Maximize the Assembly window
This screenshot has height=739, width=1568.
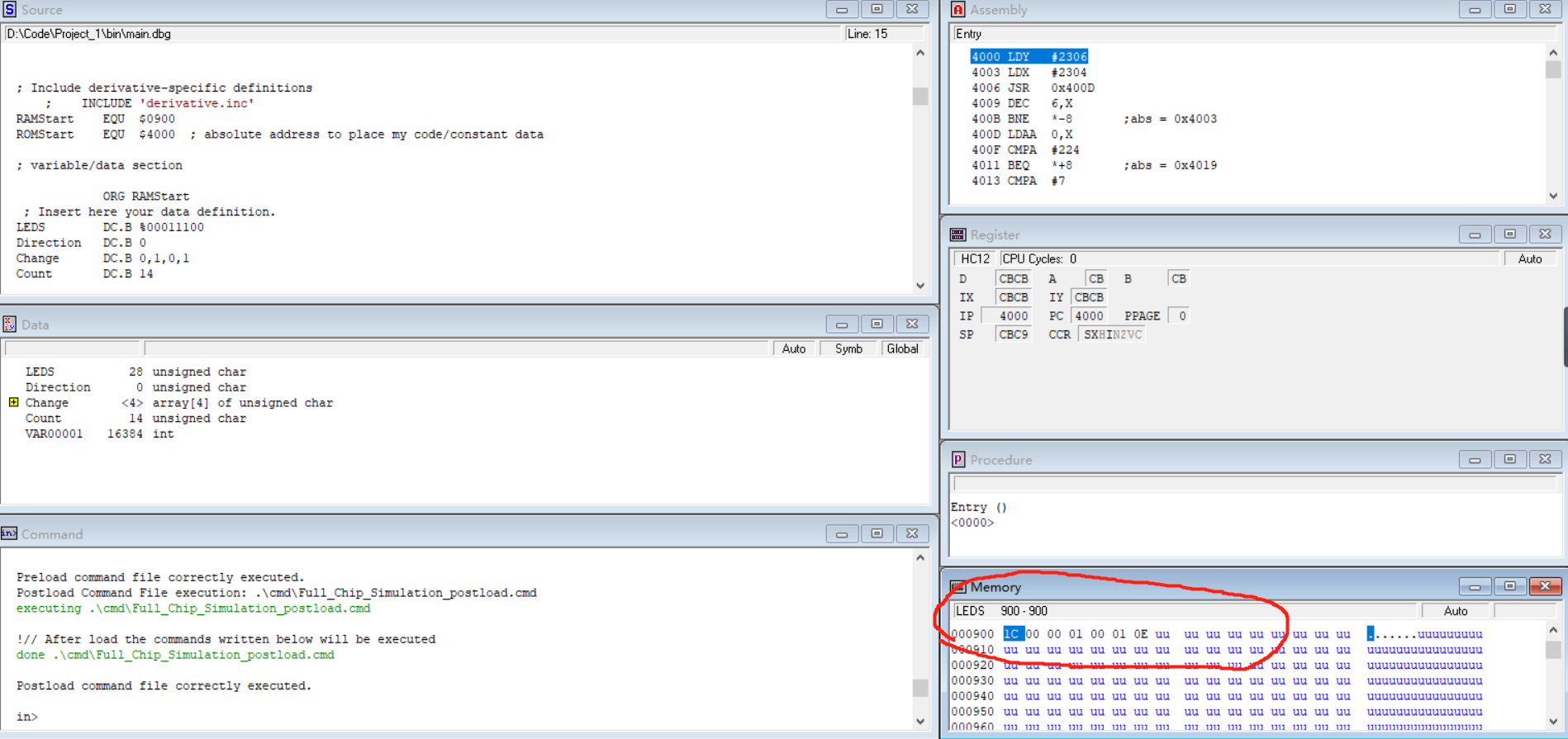coord(1510,9)
